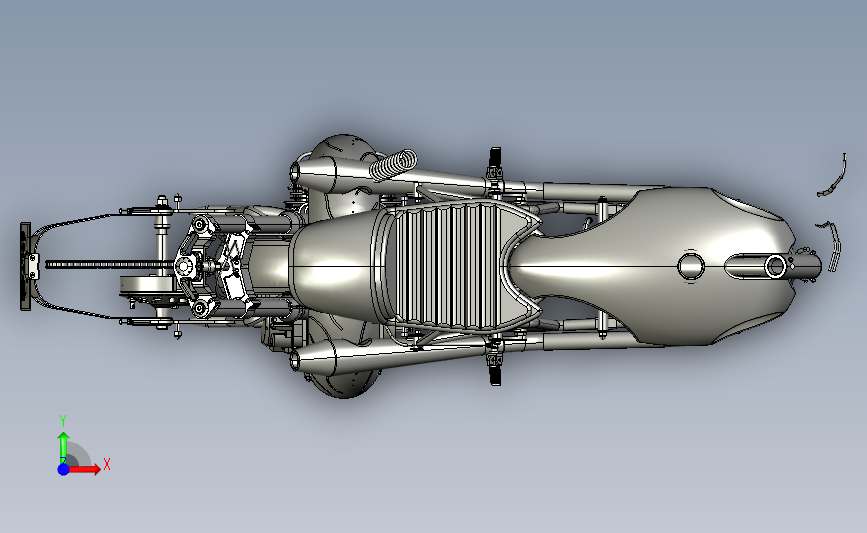This screenshot has height=533, width=867.
Task: Click the blue Z axis ball of the triad
Action: [x=63, y=469]
